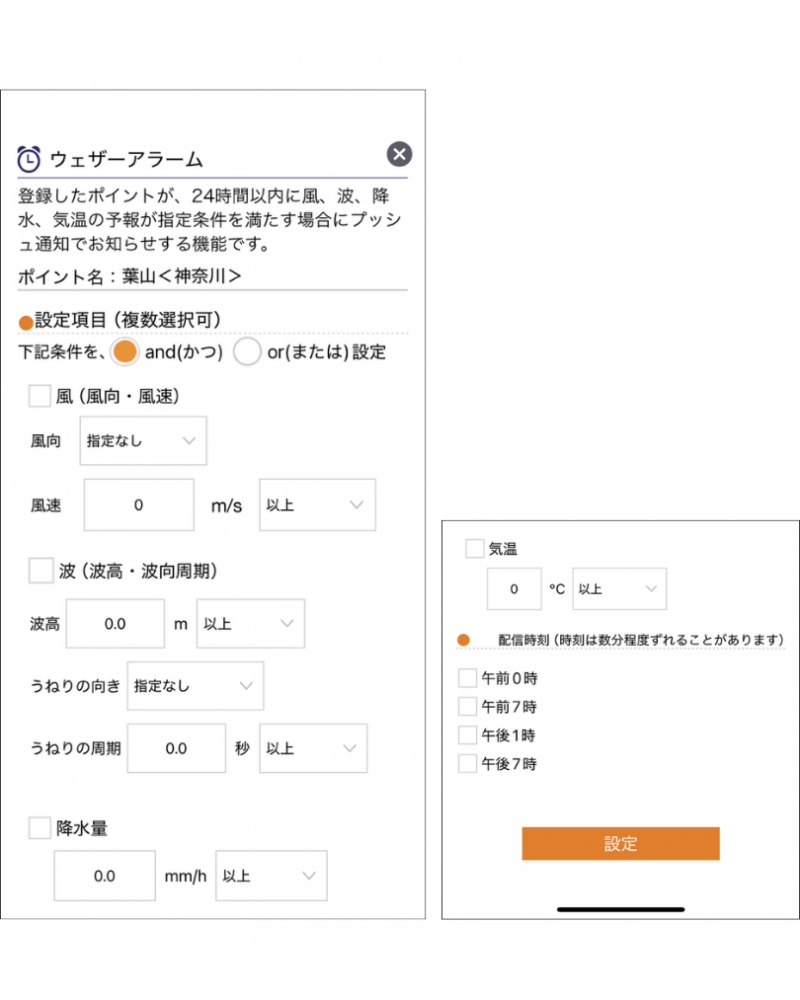Expand the うねりの向き dropdown

pyautogui.click(x=195, y=686)
